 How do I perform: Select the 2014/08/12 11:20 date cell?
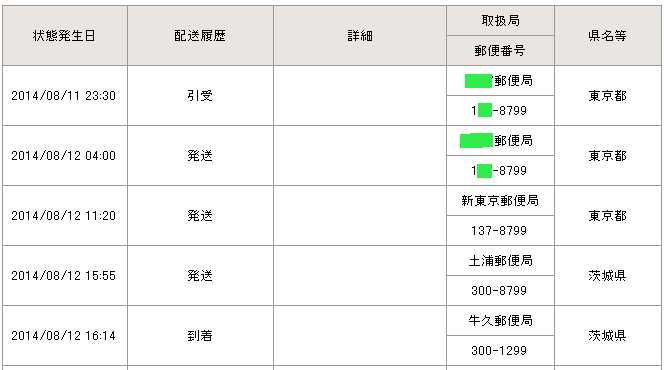click(x=65, y=216)
